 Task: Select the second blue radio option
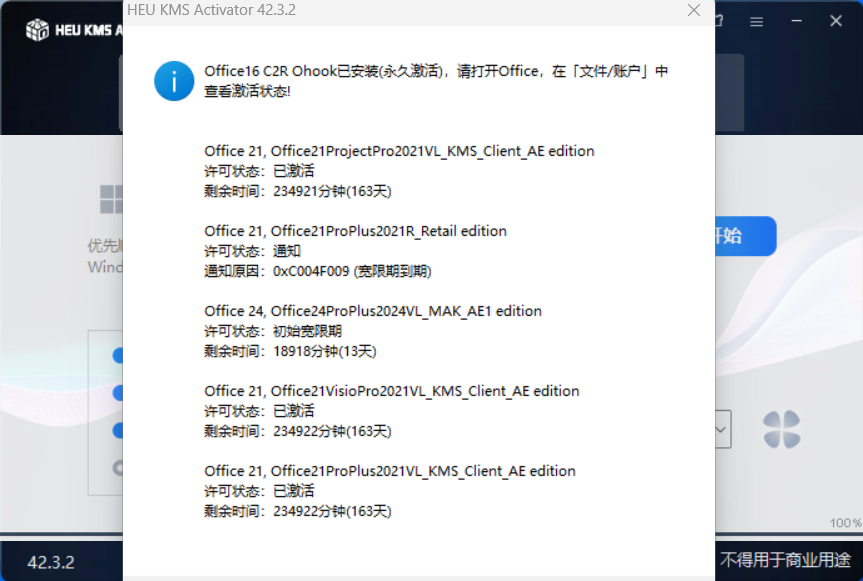pyautogui.click(x=118, y=393)
